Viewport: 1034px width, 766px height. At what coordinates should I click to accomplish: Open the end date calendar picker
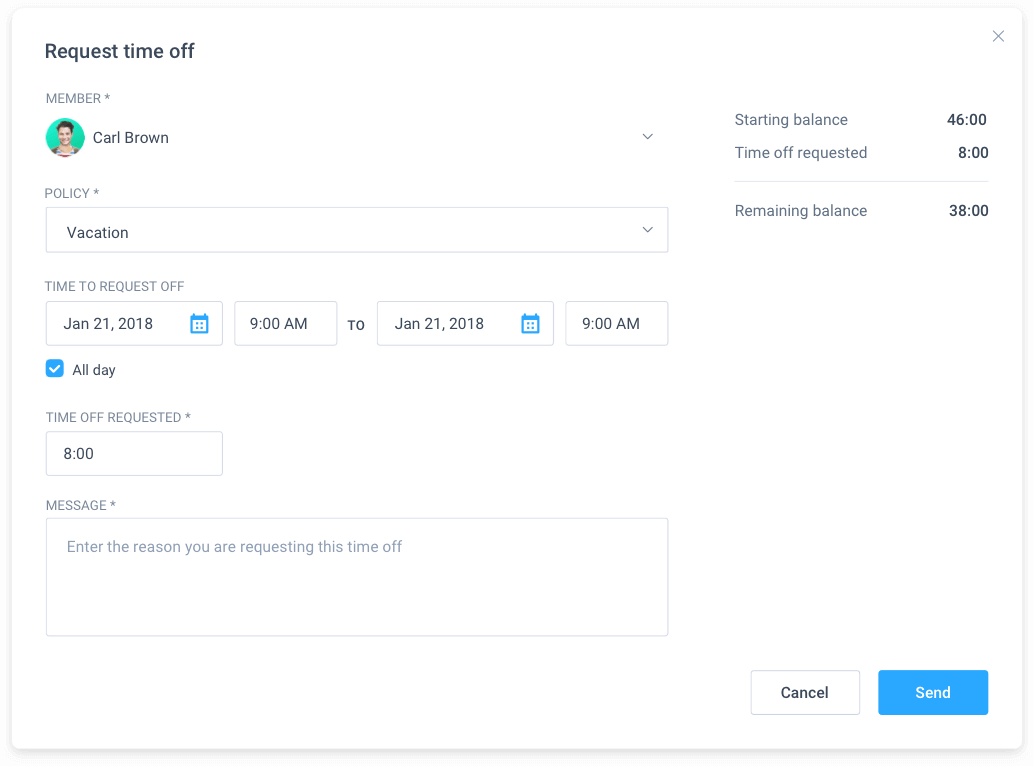click(530, 322)
